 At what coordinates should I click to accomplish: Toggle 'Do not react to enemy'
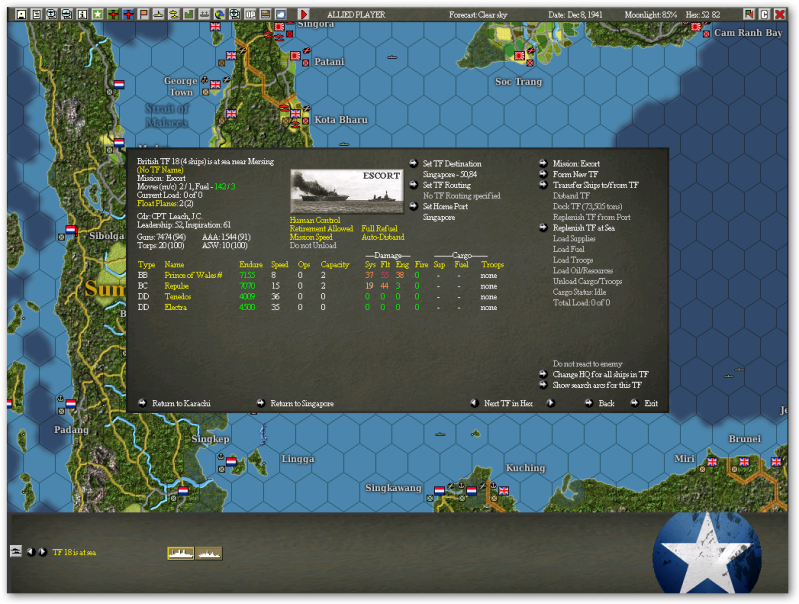coord(588,363)
